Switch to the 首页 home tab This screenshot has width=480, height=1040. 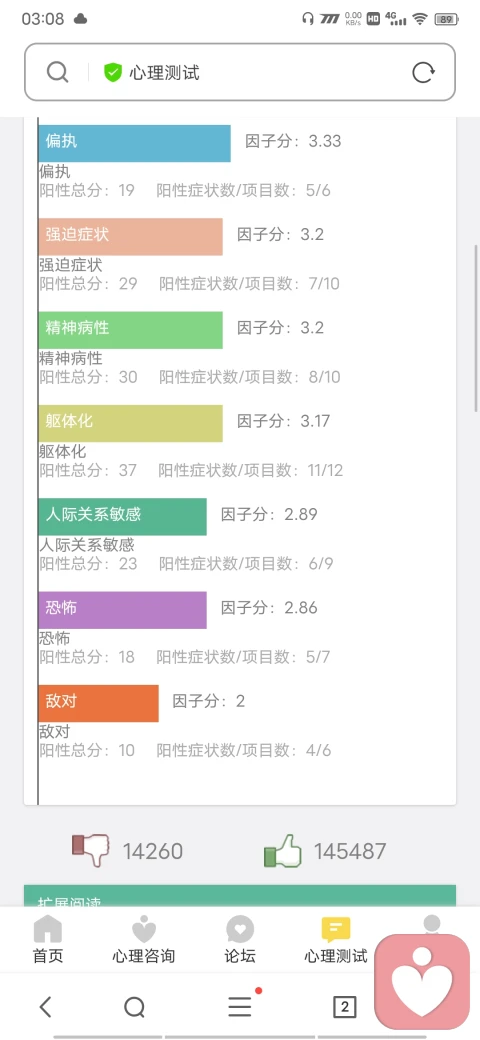[x=48, y=939]
